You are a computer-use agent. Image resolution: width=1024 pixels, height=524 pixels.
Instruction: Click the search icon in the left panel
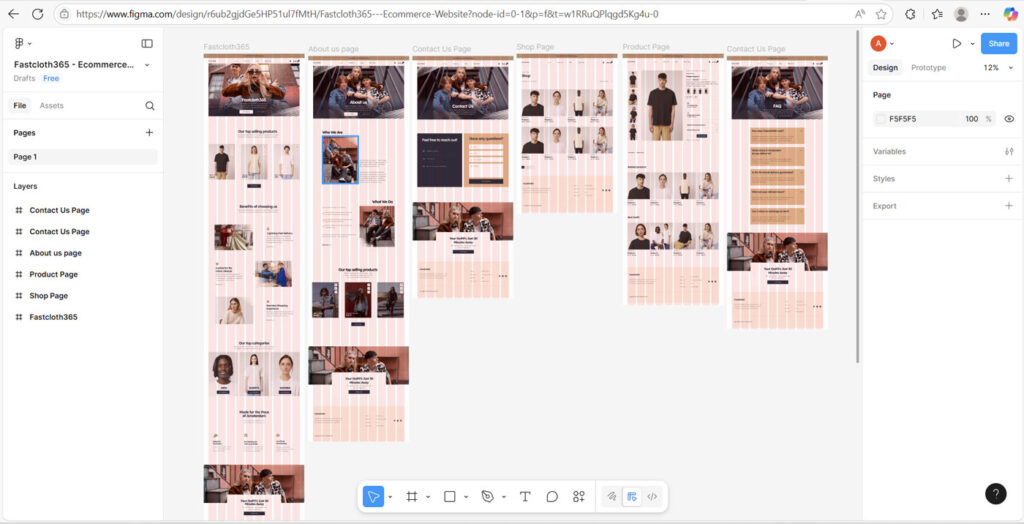(150, 105)
